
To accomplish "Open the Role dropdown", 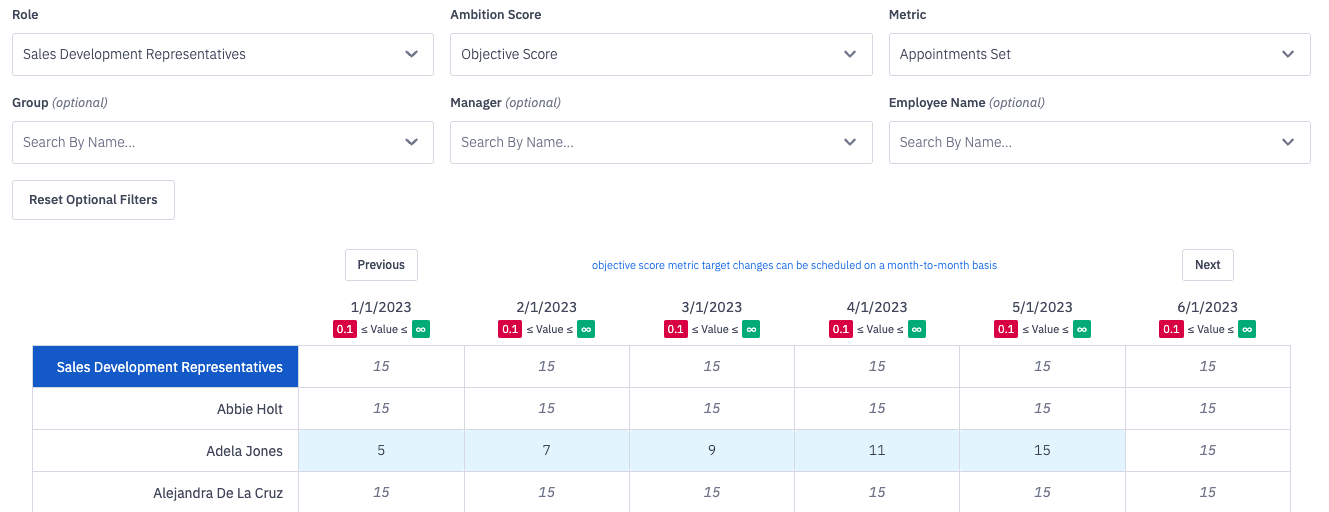I will pos(223,54).
